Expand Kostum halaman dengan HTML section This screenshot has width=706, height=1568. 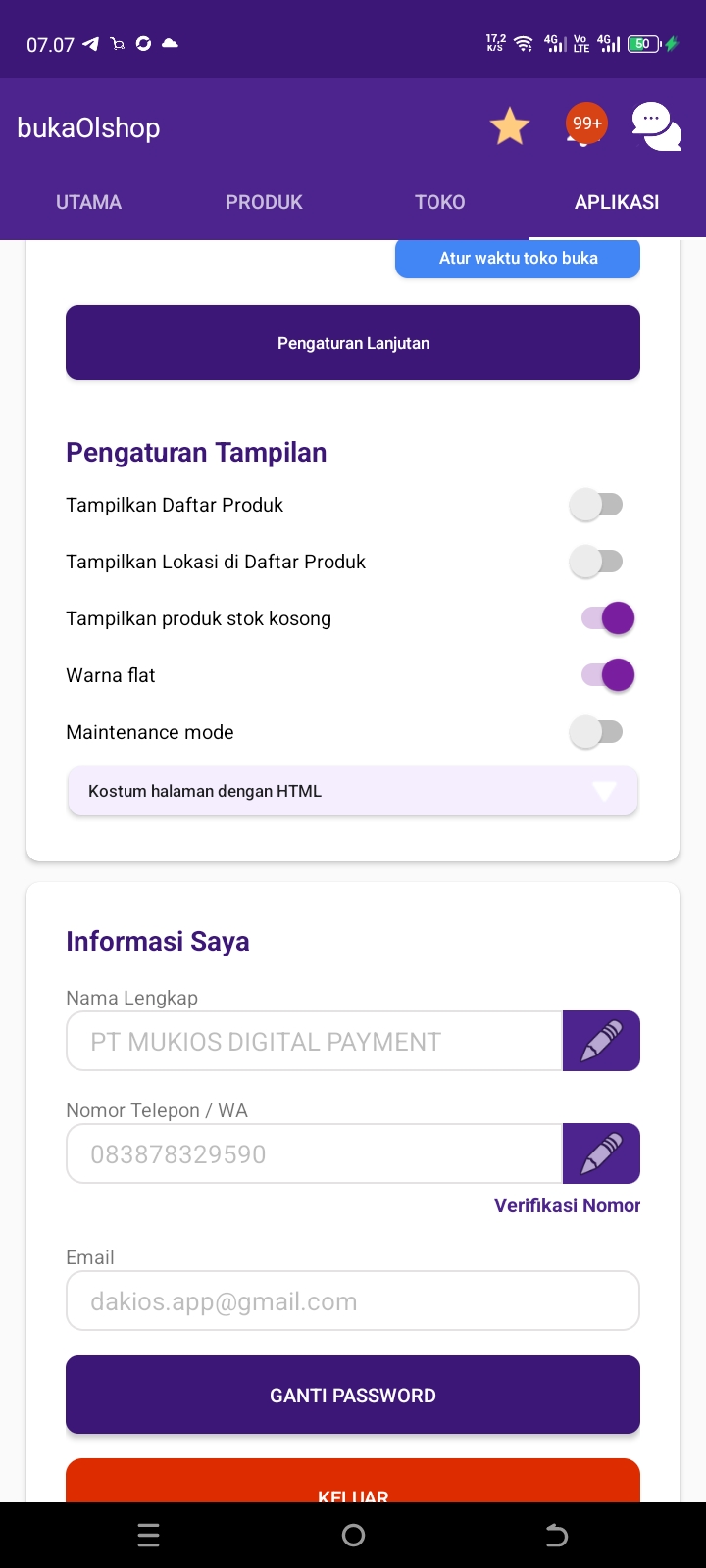pyautogui.click(x=353, y=791)
